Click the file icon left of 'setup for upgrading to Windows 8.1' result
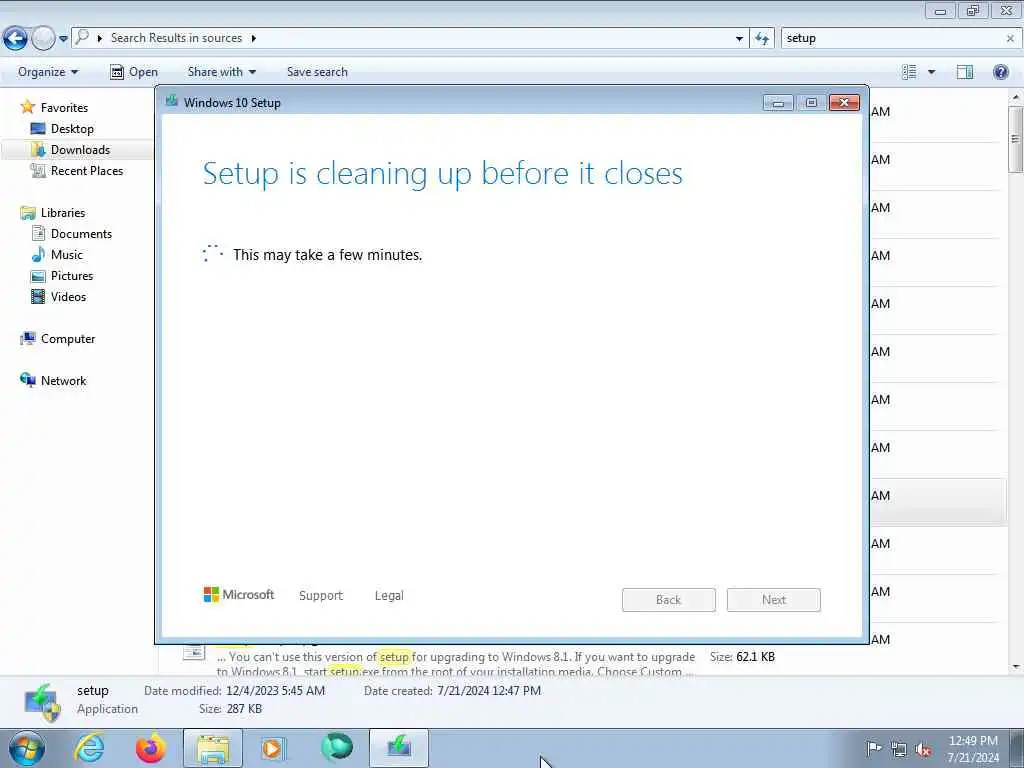This screenshot has height=768, width=1024. 194,652
